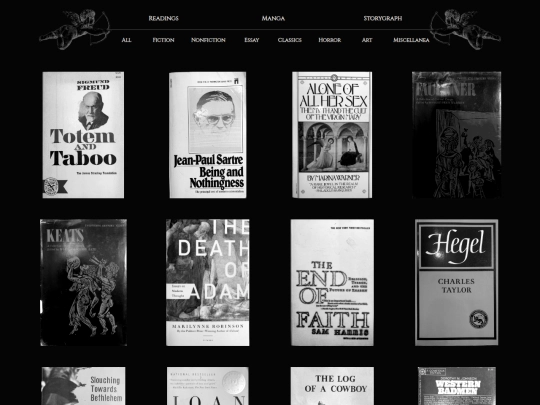Open Slouching Towards Bethlehem cover

[83, 386]
